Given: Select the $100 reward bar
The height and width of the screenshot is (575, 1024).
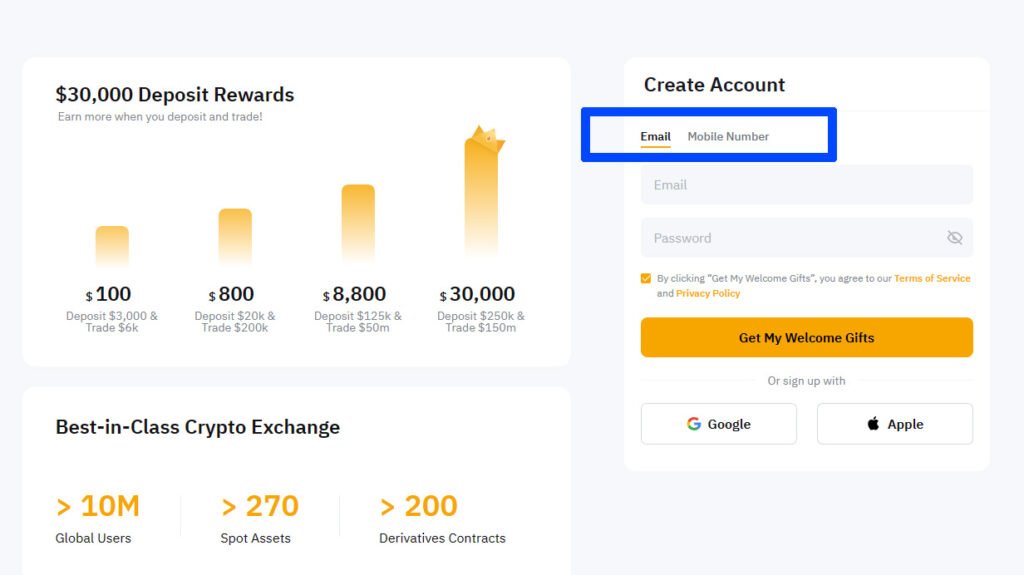Looking at the screenshot, I should (x=112, y=246).
